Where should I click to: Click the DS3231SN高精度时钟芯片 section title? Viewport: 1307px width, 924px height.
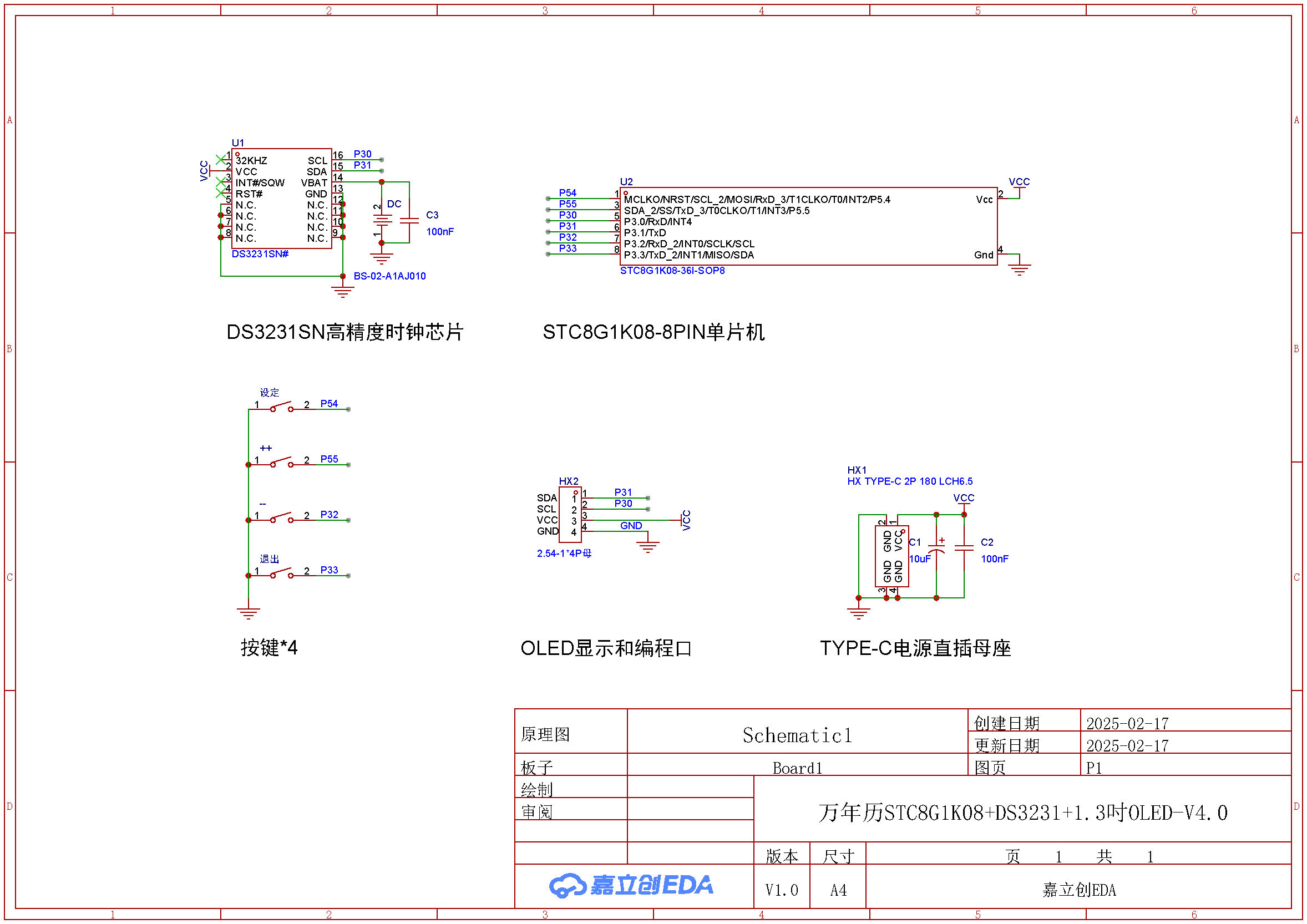[x=345, y=332]
